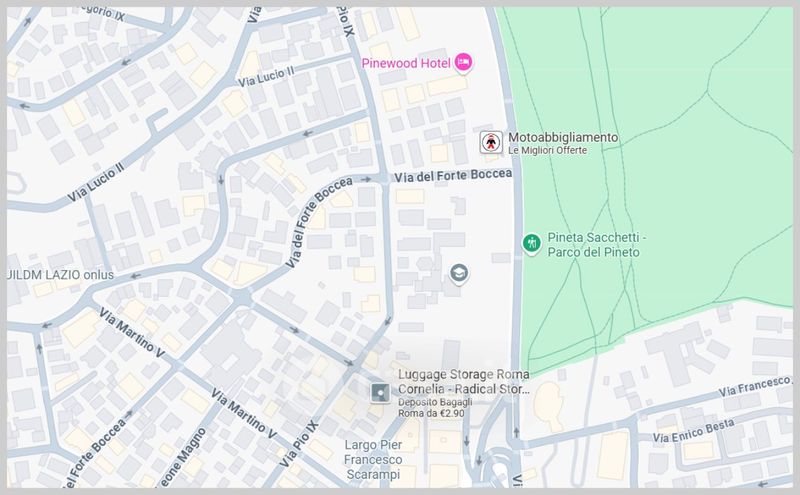The image size is (800, 495).
Task: Click the Motoabbigliamento place label
Action: point(563,137)
